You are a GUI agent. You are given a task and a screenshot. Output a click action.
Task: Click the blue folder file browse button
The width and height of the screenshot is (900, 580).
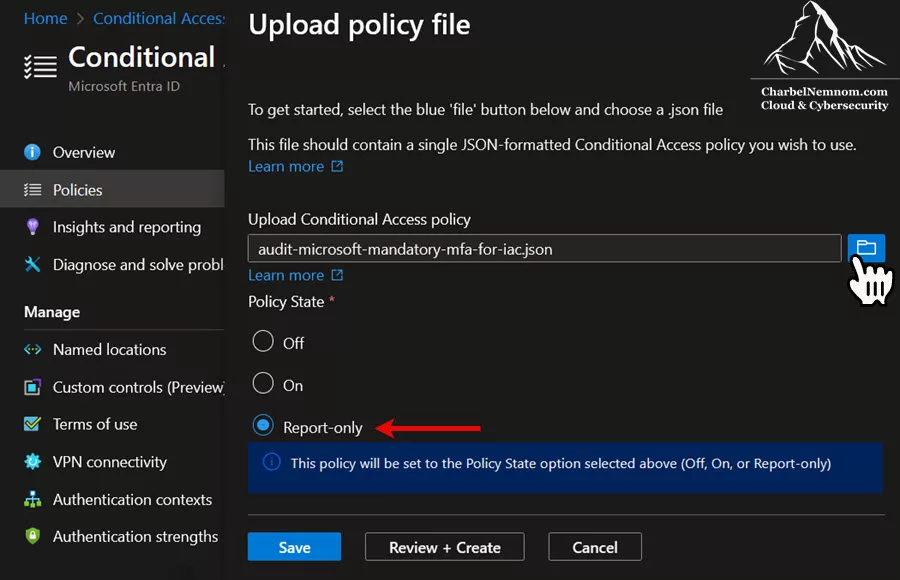pos(866,248)
